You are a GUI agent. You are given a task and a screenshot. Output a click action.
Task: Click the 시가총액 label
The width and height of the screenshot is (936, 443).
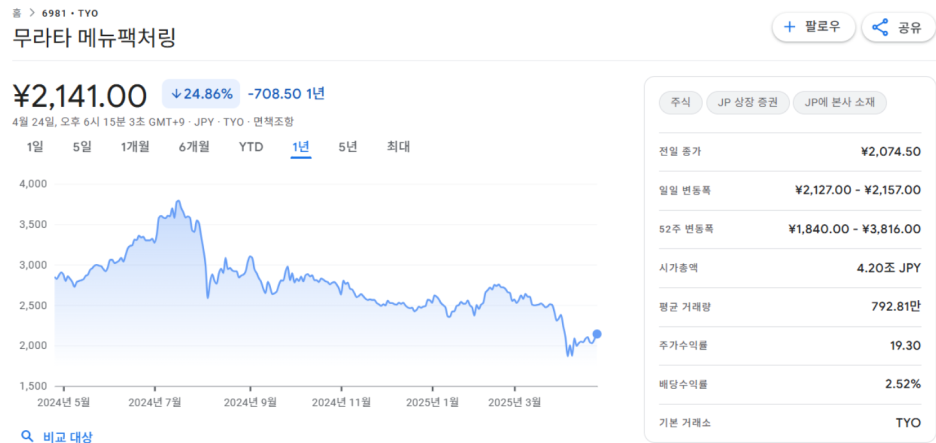tap(678, 268)
